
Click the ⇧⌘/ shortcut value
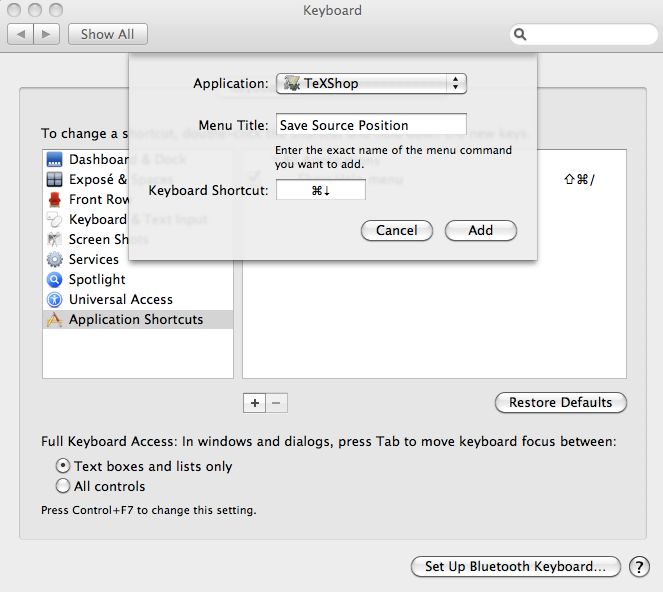point(579,180)
